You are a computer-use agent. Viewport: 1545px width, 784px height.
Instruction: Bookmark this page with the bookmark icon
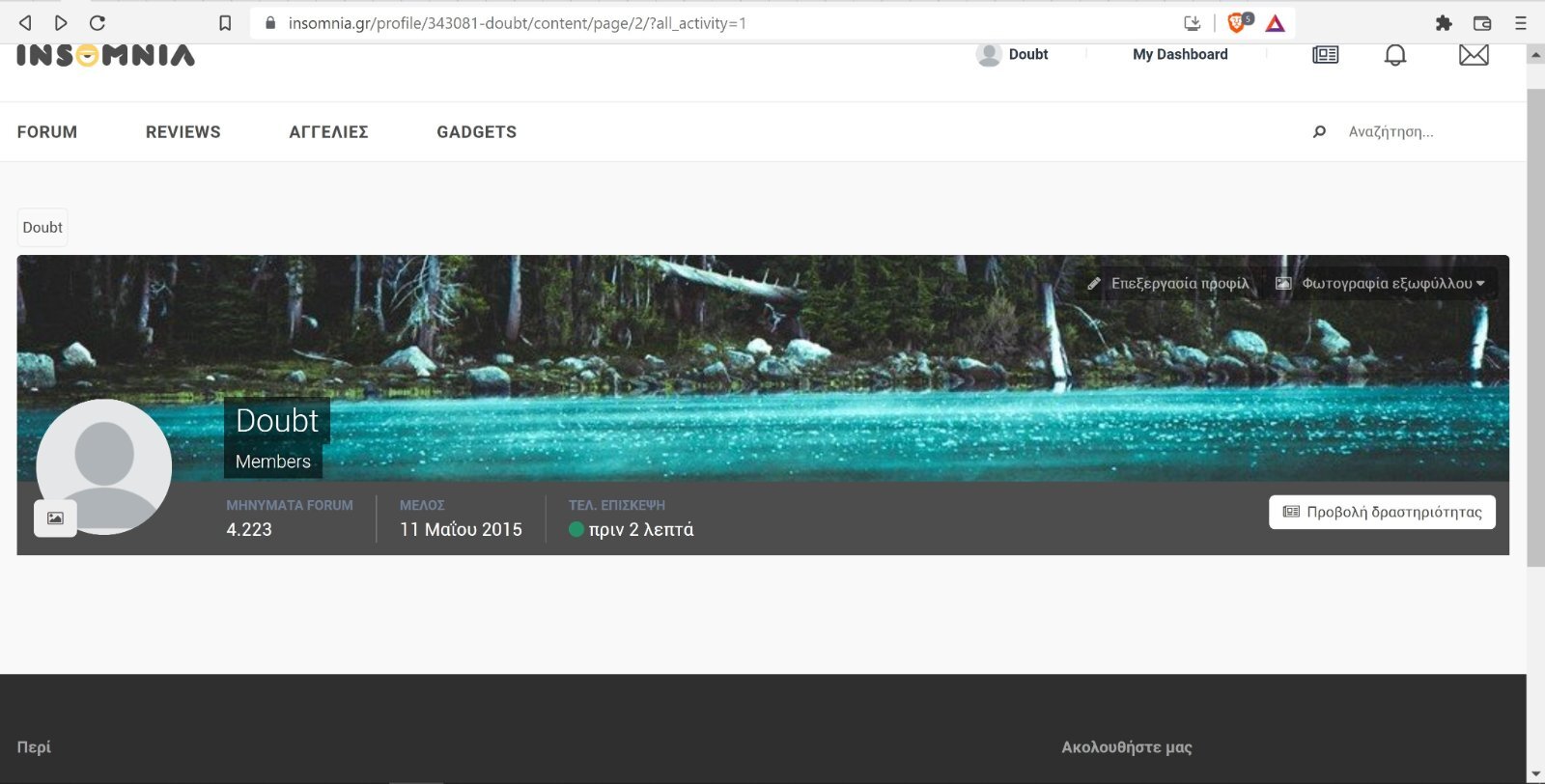point(225,23)
